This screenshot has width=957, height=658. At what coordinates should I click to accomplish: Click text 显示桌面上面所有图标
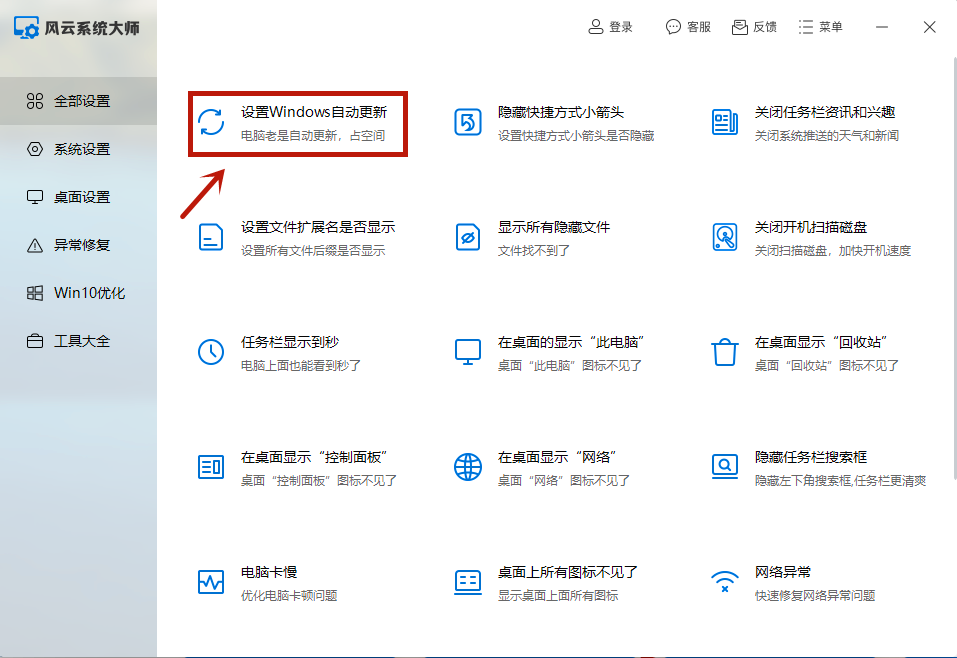pos(558,595)
